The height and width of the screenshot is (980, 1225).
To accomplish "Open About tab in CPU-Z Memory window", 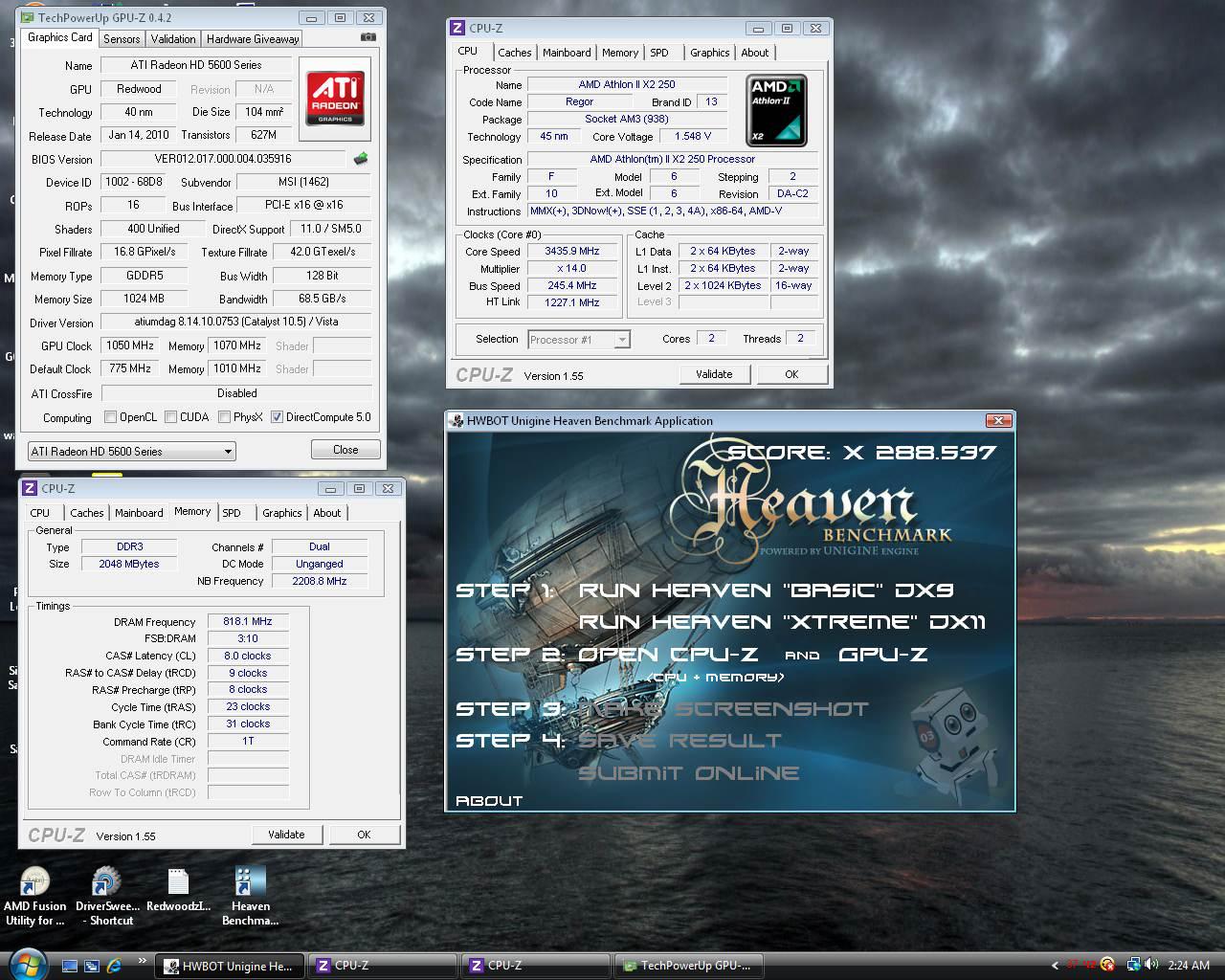I will [327, 513].
